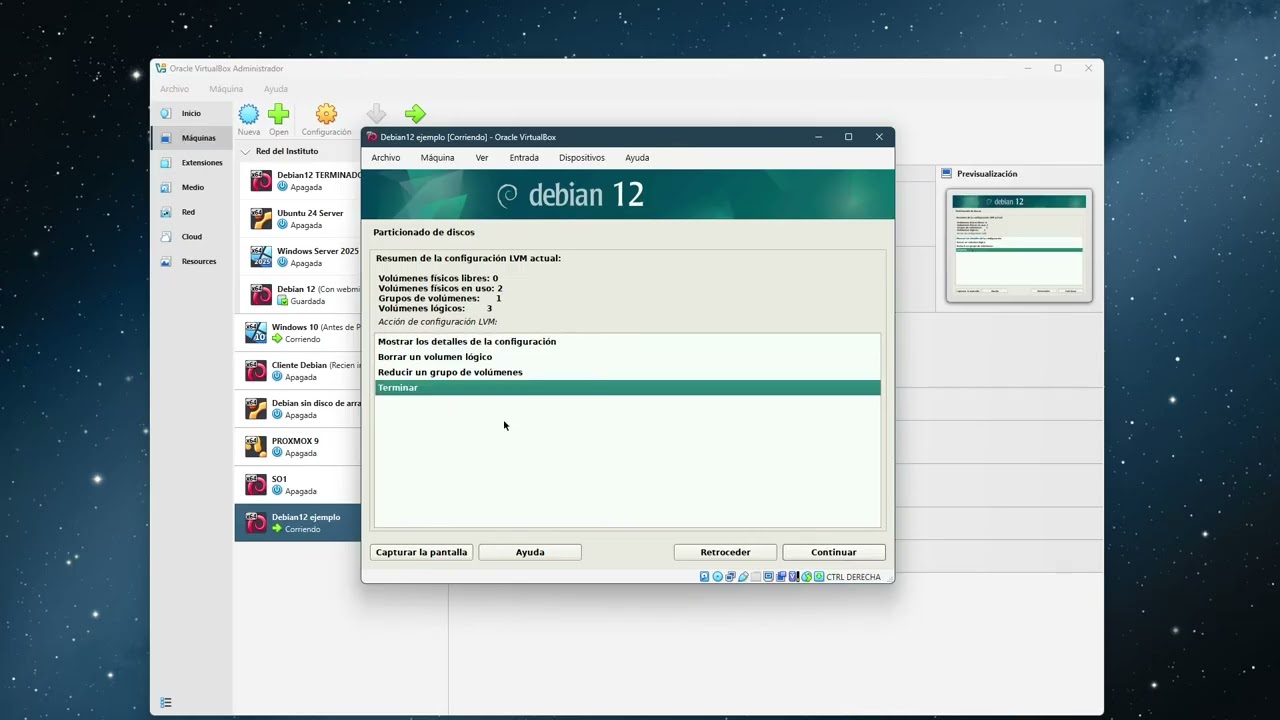Collapse the Red del Instituto group

click(x=246, y=152)
